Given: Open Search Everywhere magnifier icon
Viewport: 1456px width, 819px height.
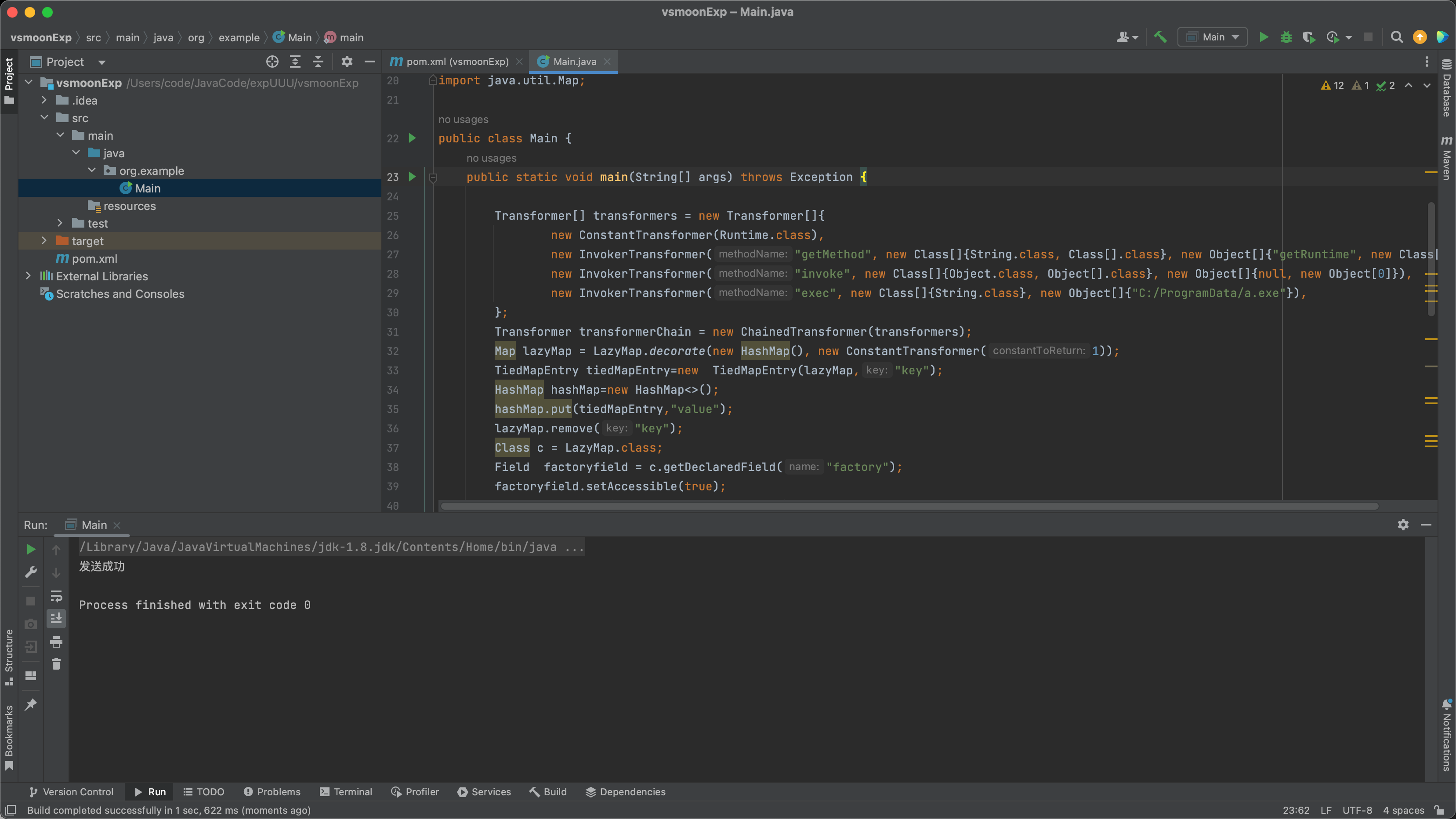Looking at the screenshot, I should 1397,37.
